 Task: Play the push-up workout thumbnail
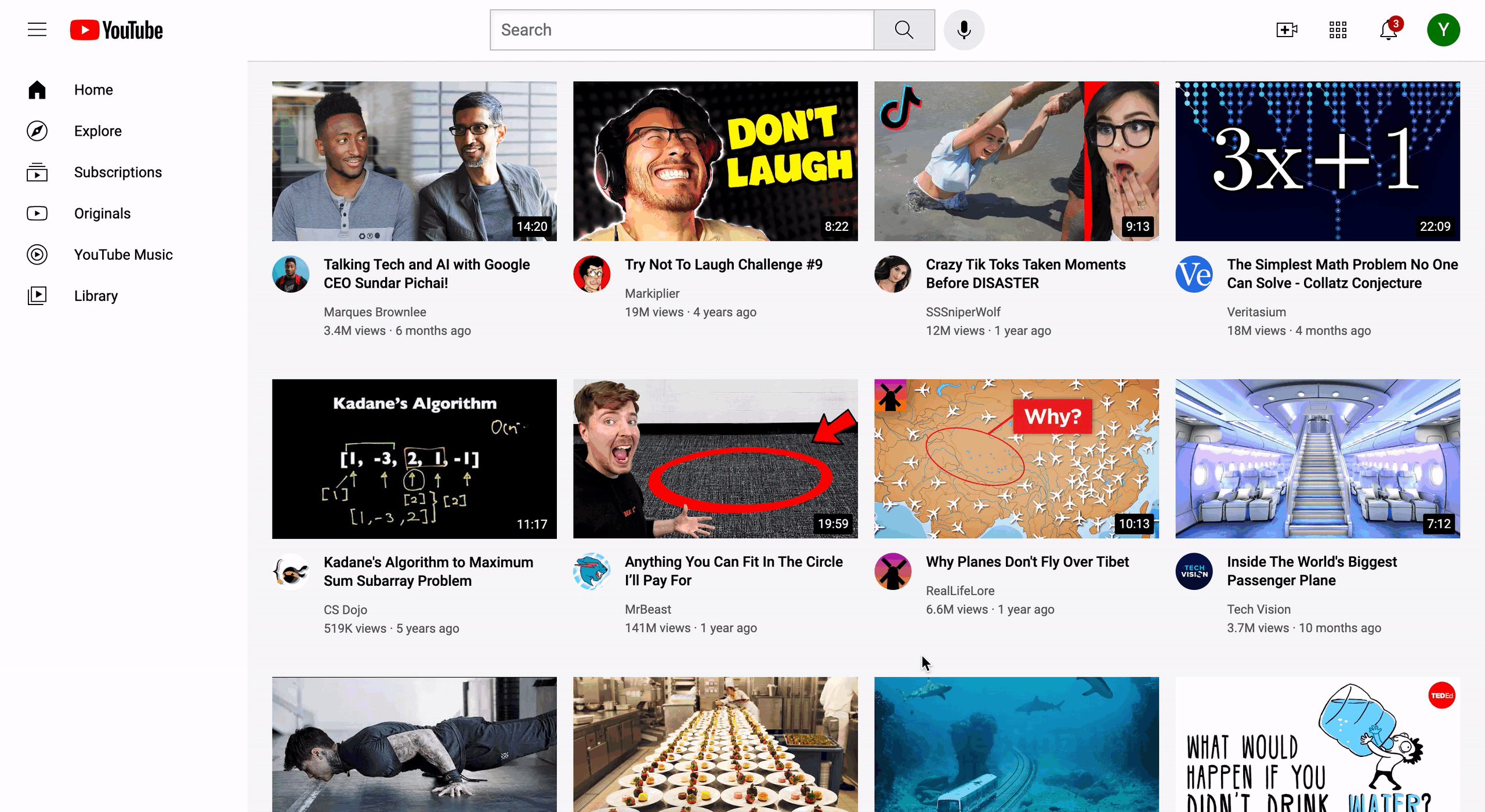[x=414, y=744]
